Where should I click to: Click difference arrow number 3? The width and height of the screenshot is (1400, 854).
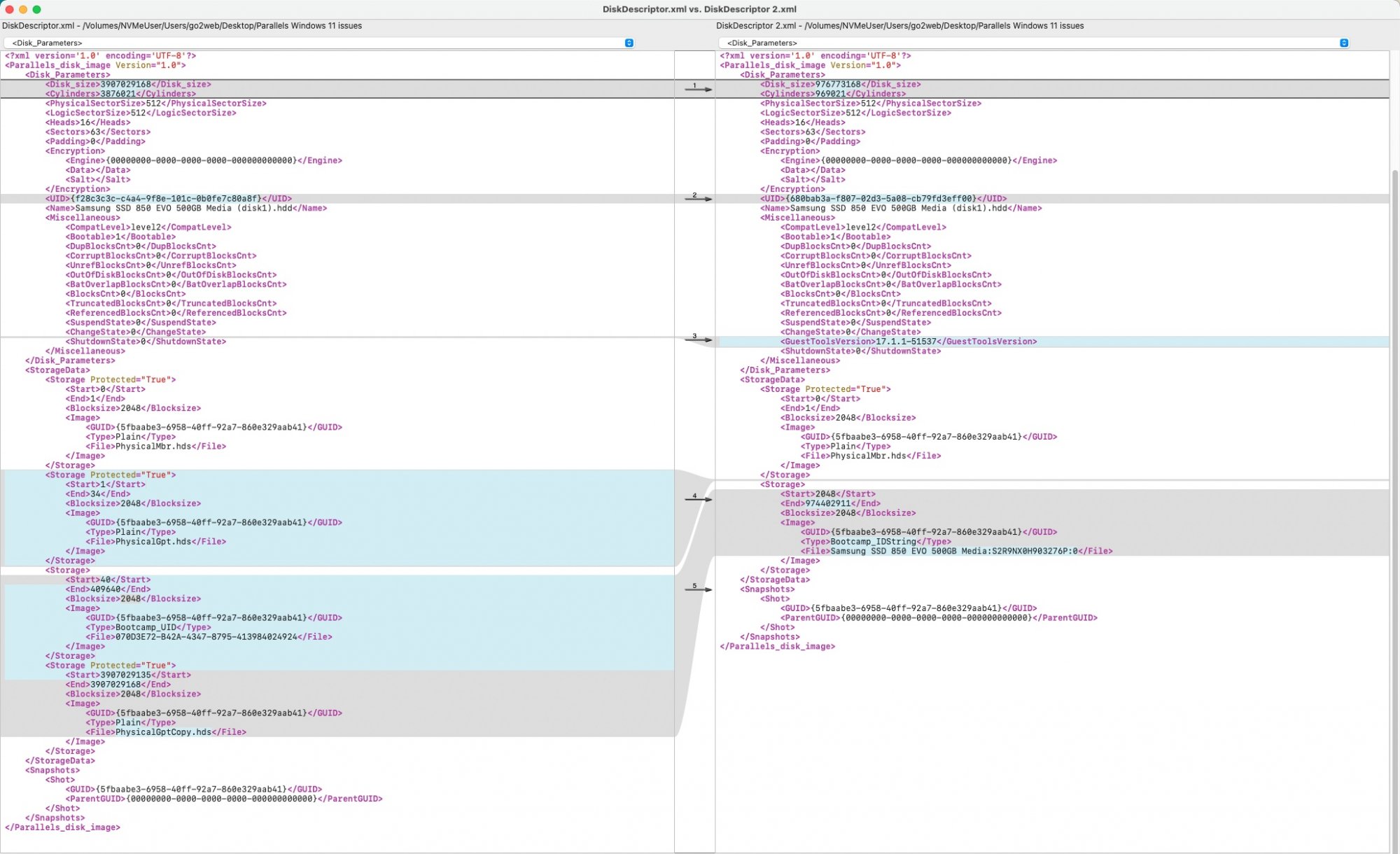tap(698, 339)
